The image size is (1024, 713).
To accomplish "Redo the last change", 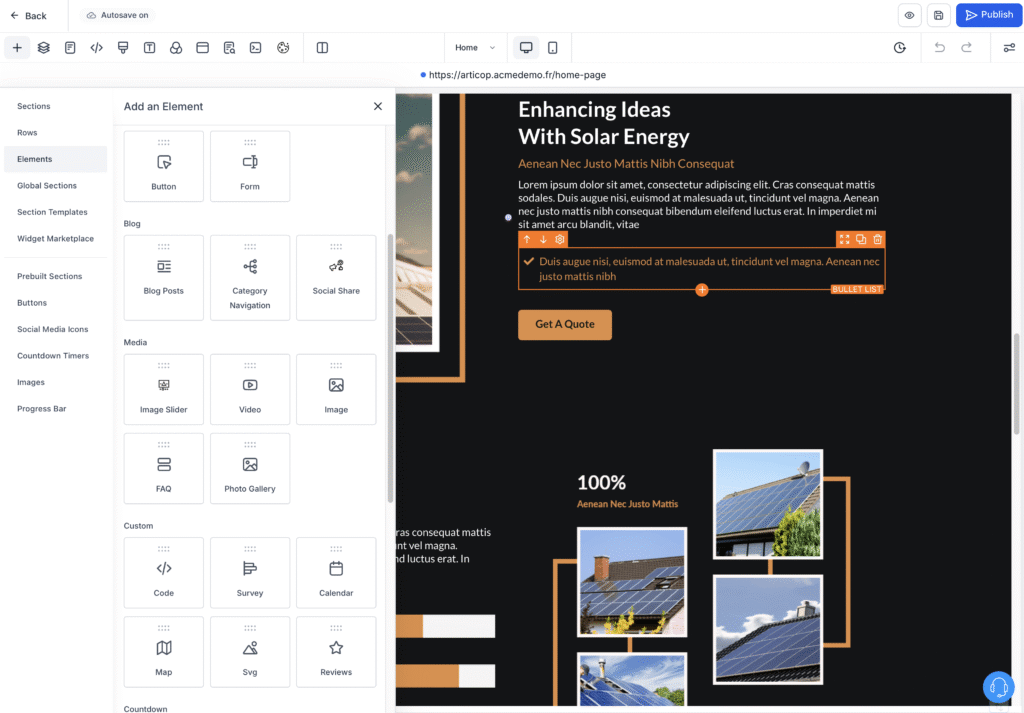I will pyautogui.click(x=967, y=48).
